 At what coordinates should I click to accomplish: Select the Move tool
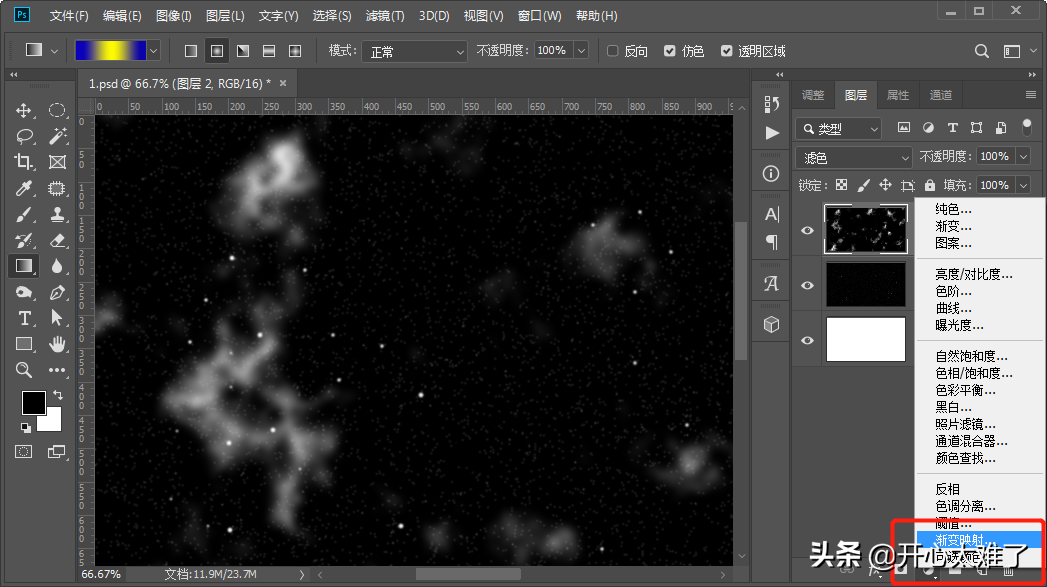click(x=24, y=110)
